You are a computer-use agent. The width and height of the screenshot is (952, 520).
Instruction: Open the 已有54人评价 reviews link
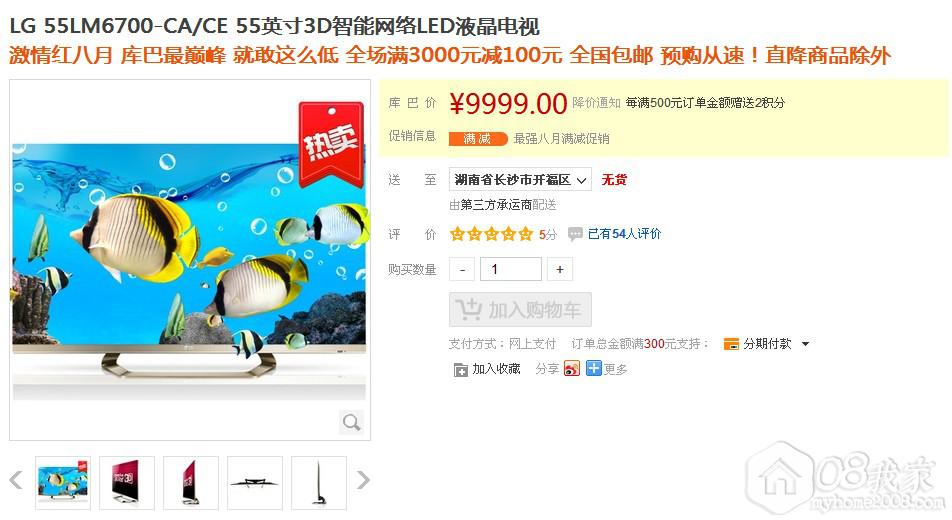coord(624,234)
